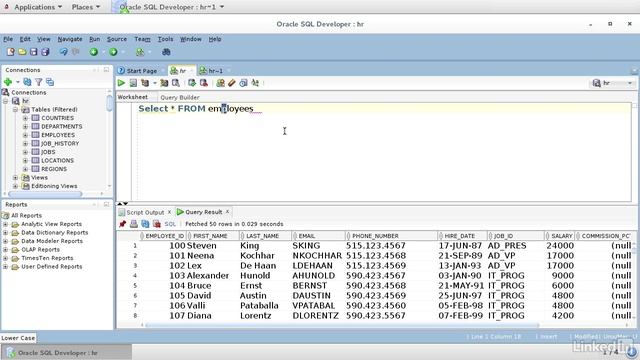Open the Navigate menu

(70, 39)
